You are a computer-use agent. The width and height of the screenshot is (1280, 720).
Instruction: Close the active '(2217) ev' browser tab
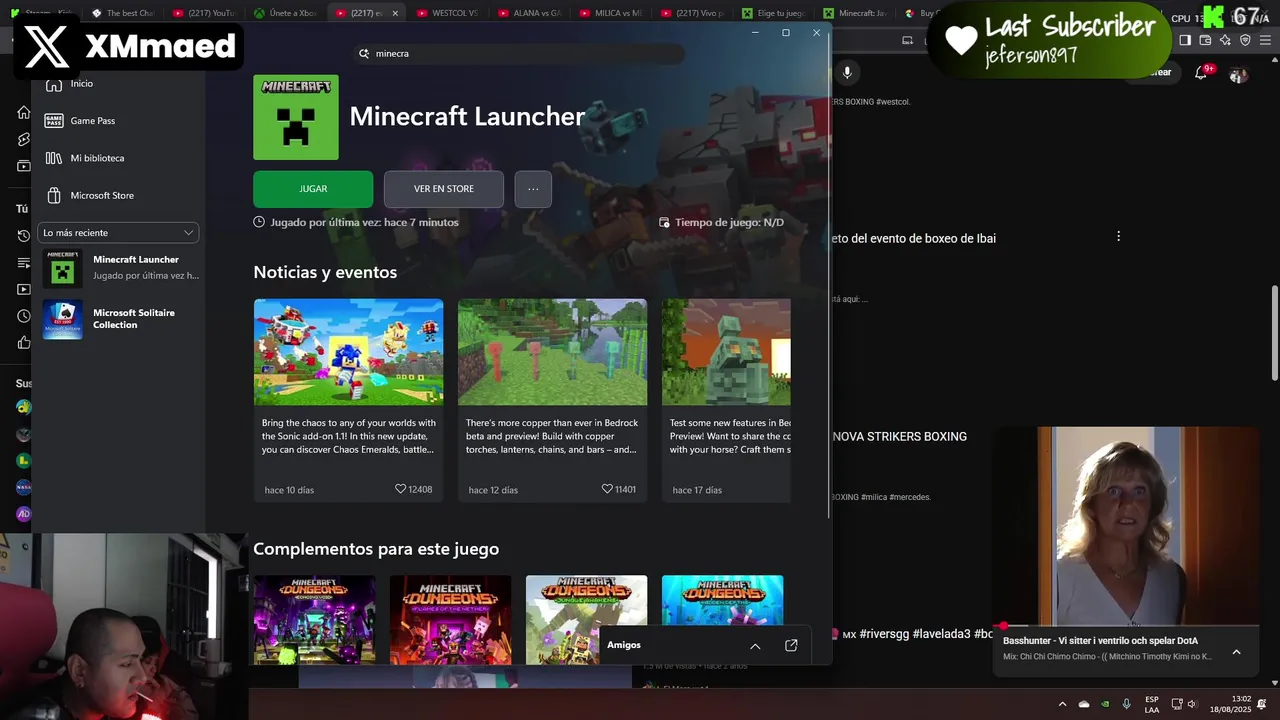click(x=395, y=13)
